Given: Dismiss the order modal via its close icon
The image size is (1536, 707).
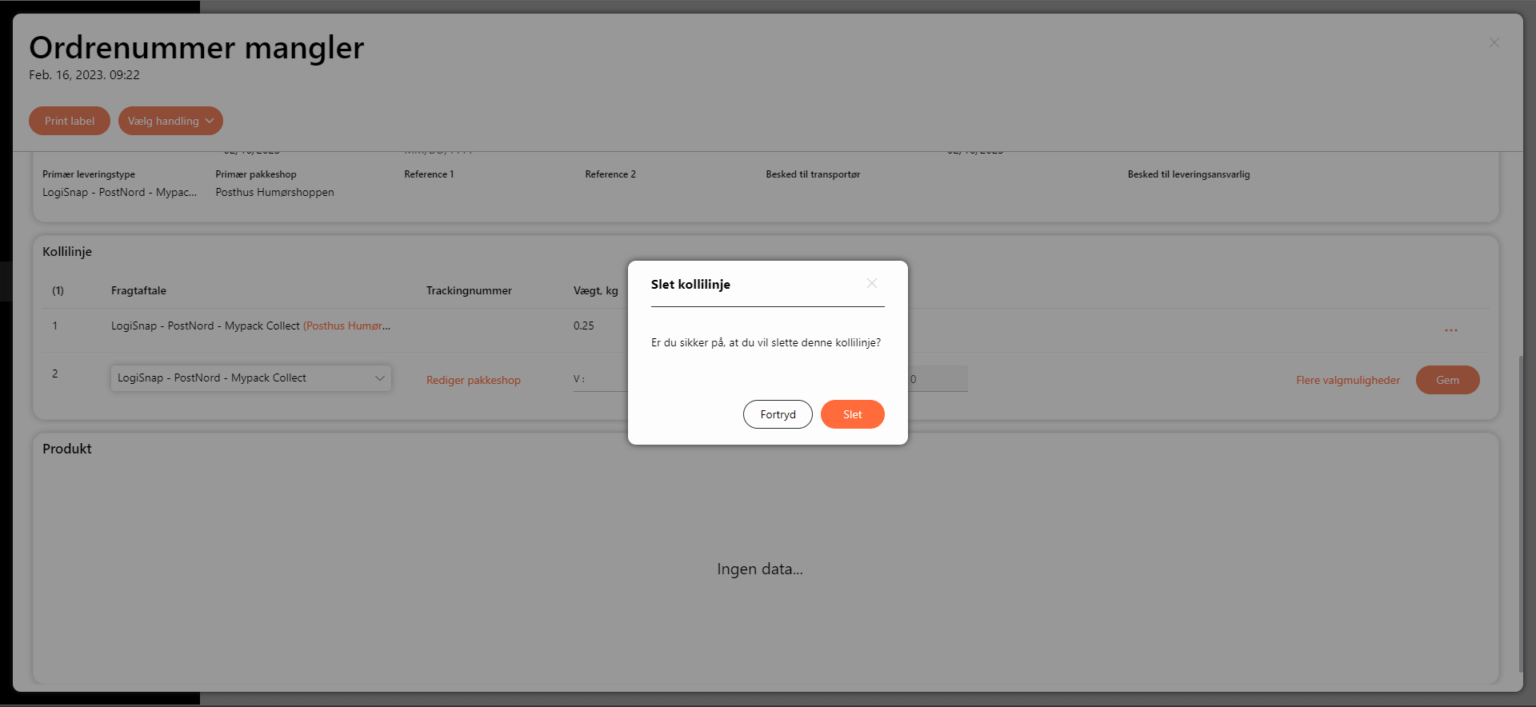Looking at the screenshot, I should pyautogui.click(x=1493, y=43).
